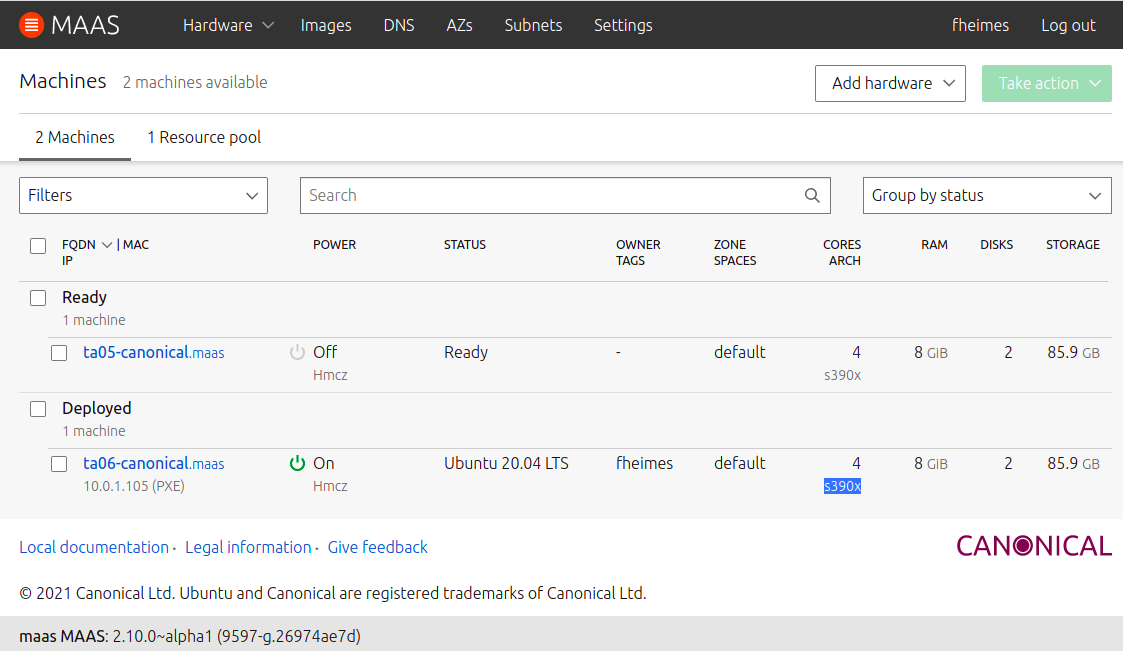
Task: Tick the select-all machines header checkbox
Action: pos(38,246)
